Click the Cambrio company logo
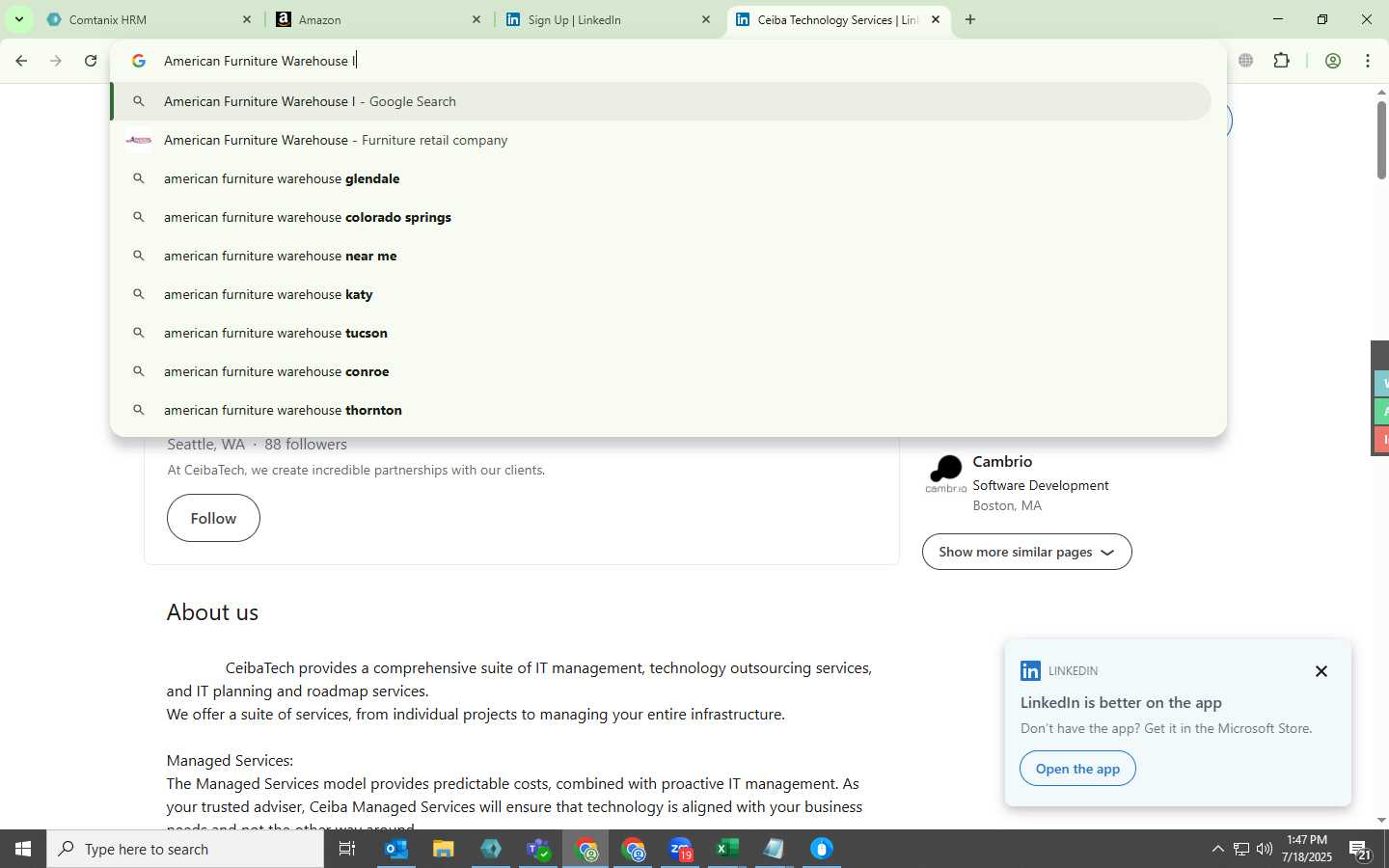Viewport: 1389px width, 868px height. click(x=945, y=475)
